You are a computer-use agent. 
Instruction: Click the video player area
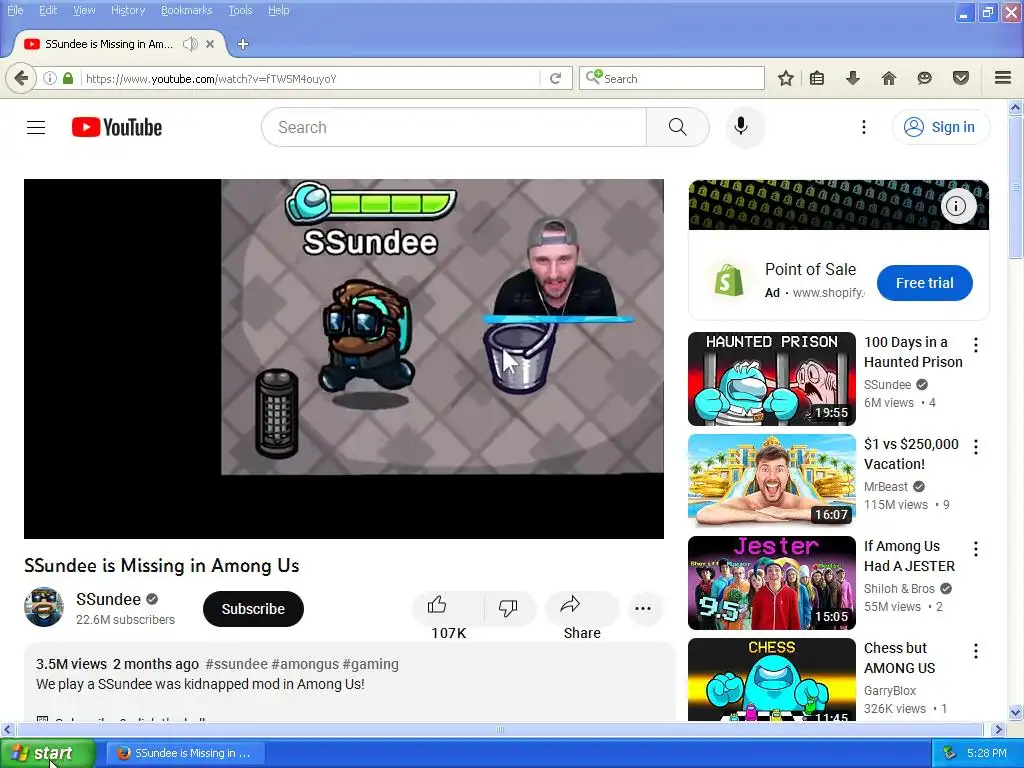click(344, 359)
